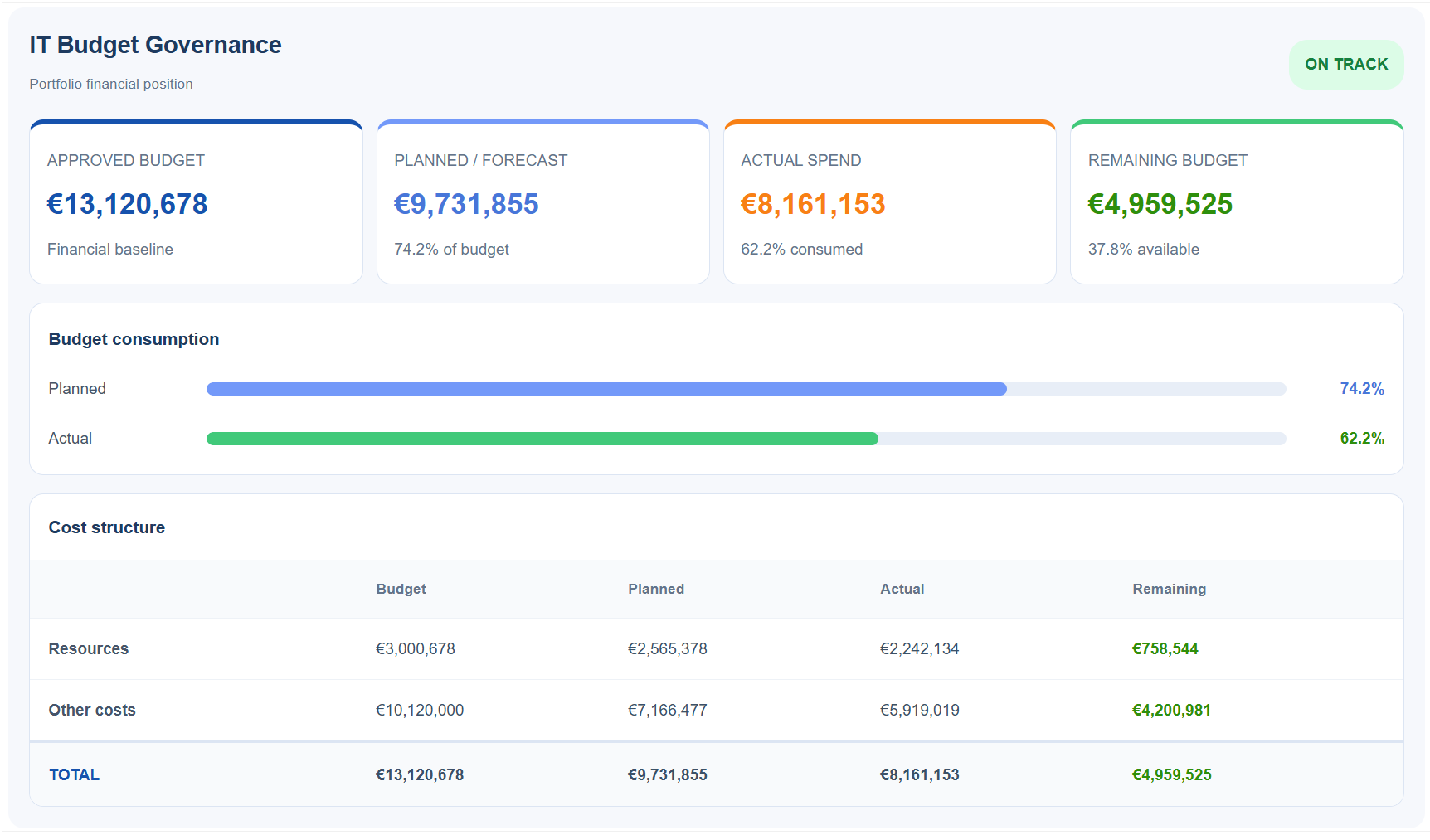
Task: Click the Remaining column header
Action: [1169, 589]
